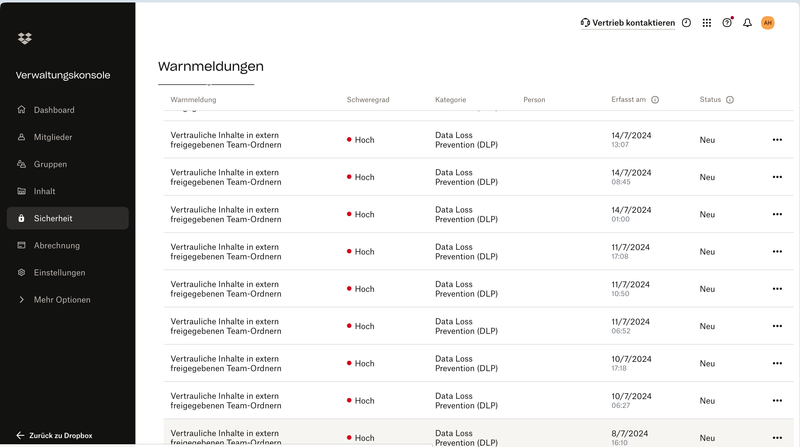Open Mitglieder section in sidebar
Viewport: 800px width, 447px height.
pyautogui.click(x=53, y=137)
